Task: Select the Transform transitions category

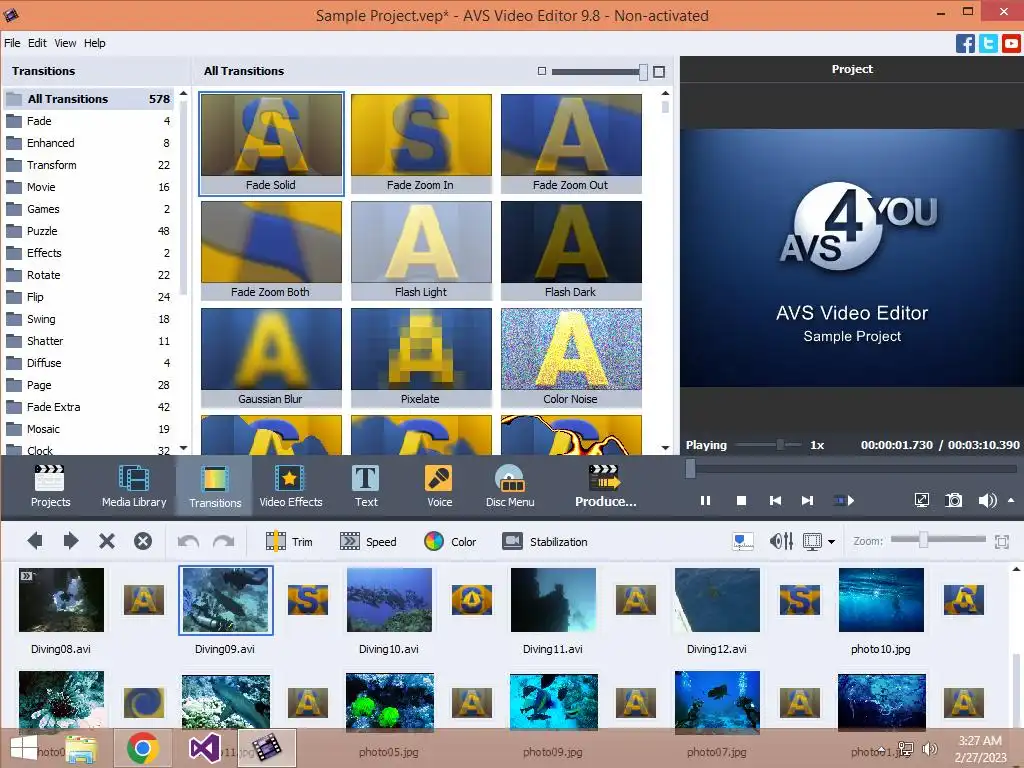Action: 88,165
